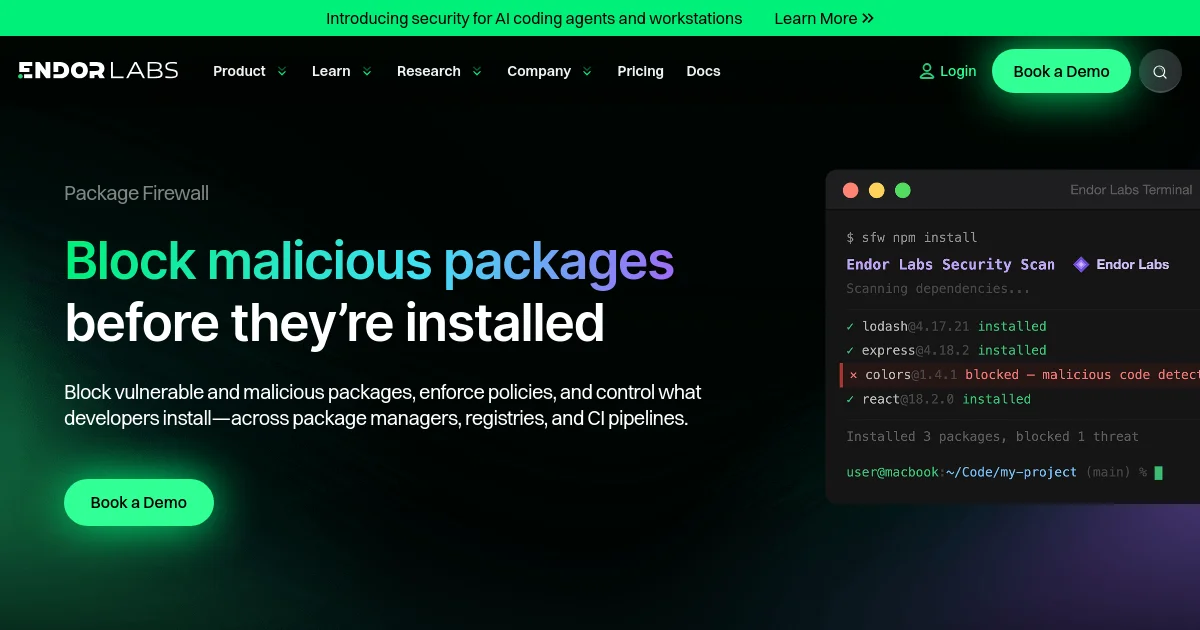1200x630 pixels.
Task: Click 'Endor Labs Security Scan' terminal heading
Action: click(950, 264)
